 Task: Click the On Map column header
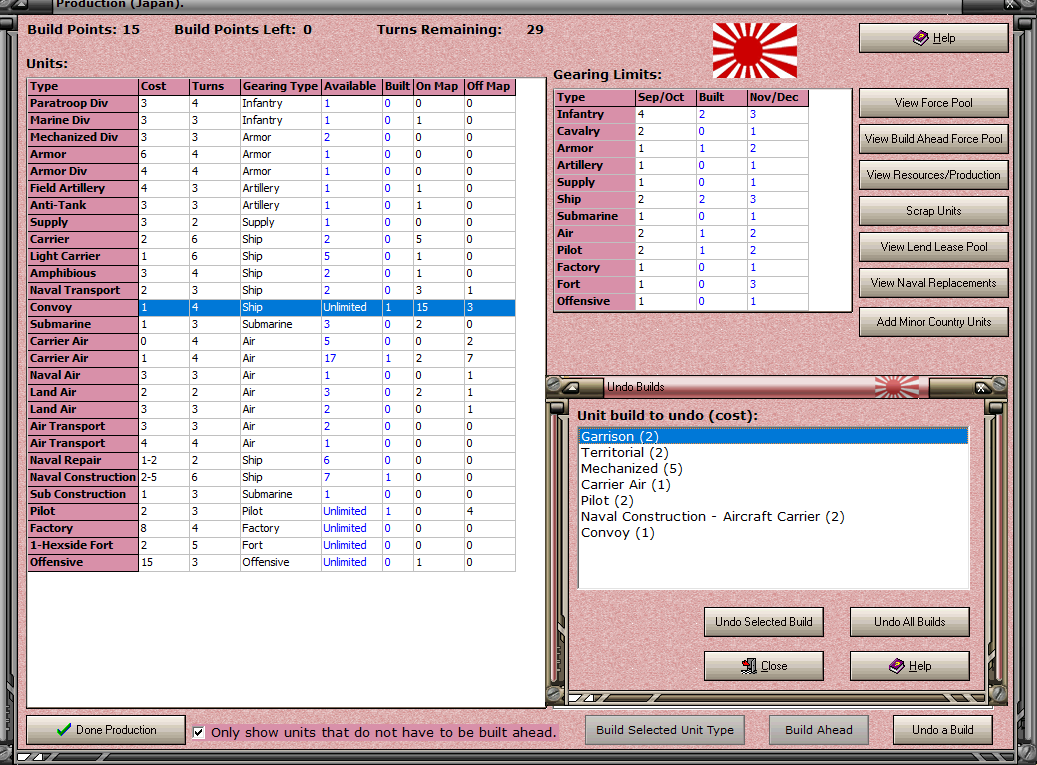(438, 86)
